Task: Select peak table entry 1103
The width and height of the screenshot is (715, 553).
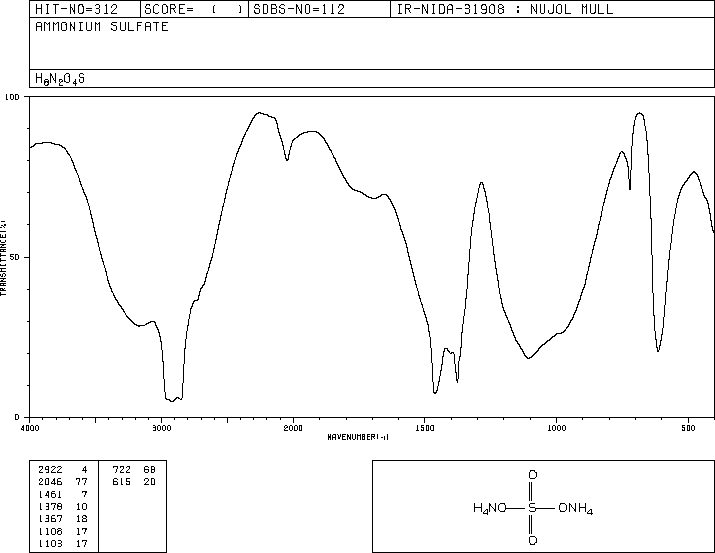Action: [x=50, y=543]
